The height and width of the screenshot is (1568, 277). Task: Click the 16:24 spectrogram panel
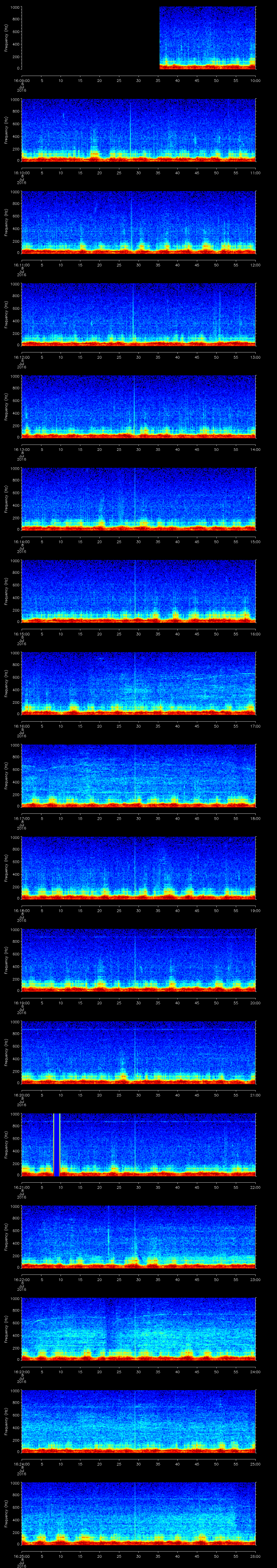click(139, 1421)
